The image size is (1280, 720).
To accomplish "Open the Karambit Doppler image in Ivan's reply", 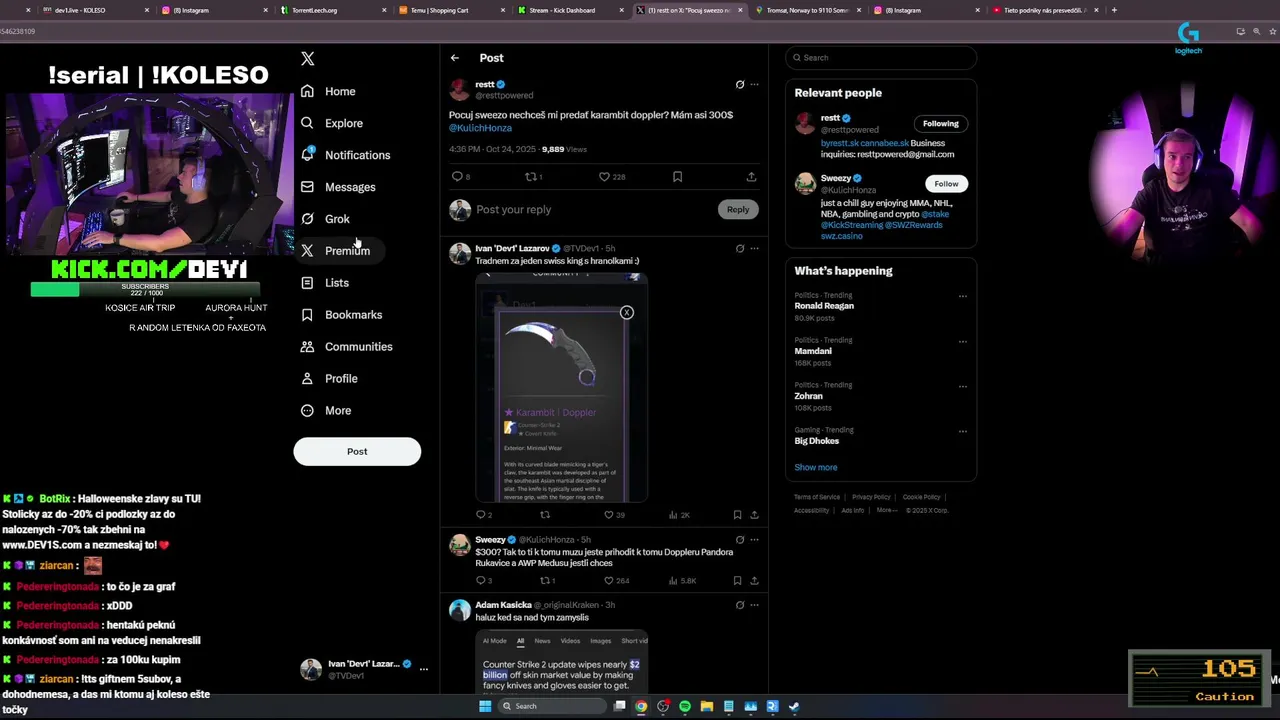I will pos(561,386).
